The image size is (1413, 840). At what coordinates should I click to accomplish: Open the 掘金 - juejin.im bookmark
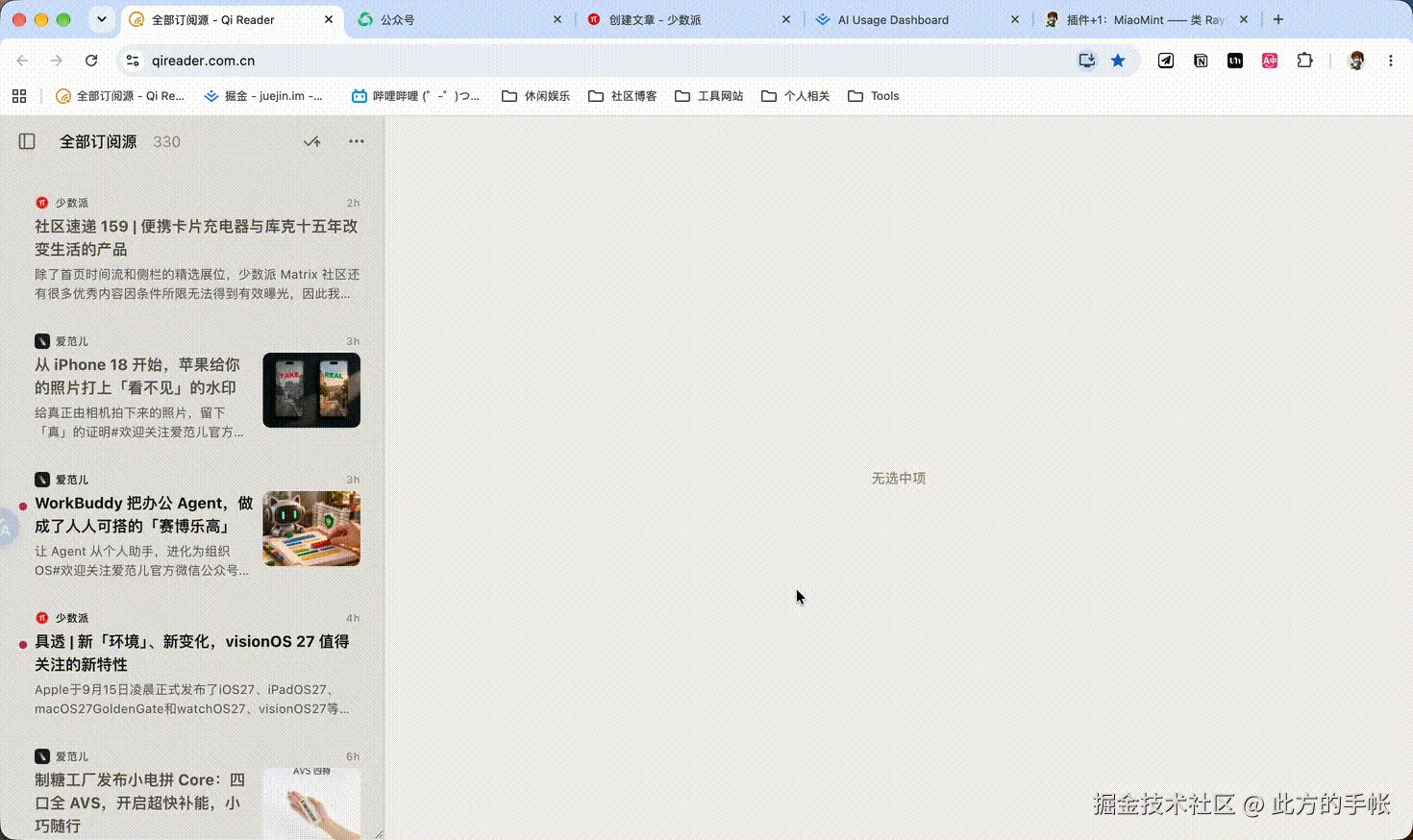coord(264,96)
